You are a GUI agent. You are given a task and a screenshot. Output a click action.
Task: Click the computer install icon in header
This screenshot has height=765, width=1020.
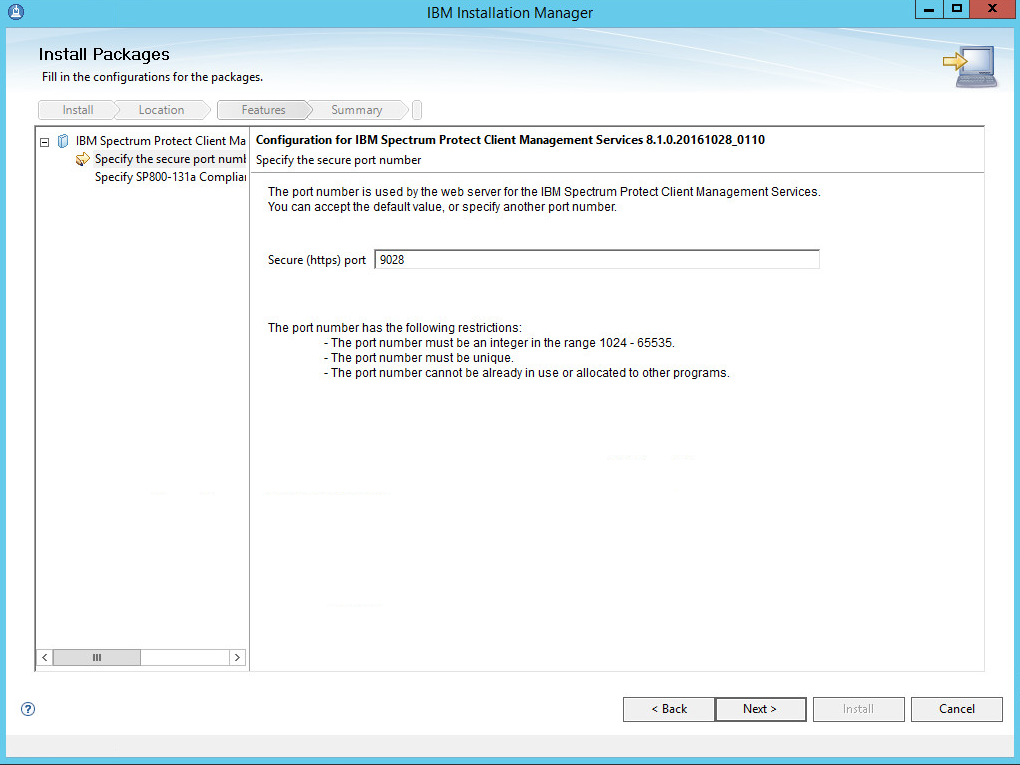click(968, 66)
